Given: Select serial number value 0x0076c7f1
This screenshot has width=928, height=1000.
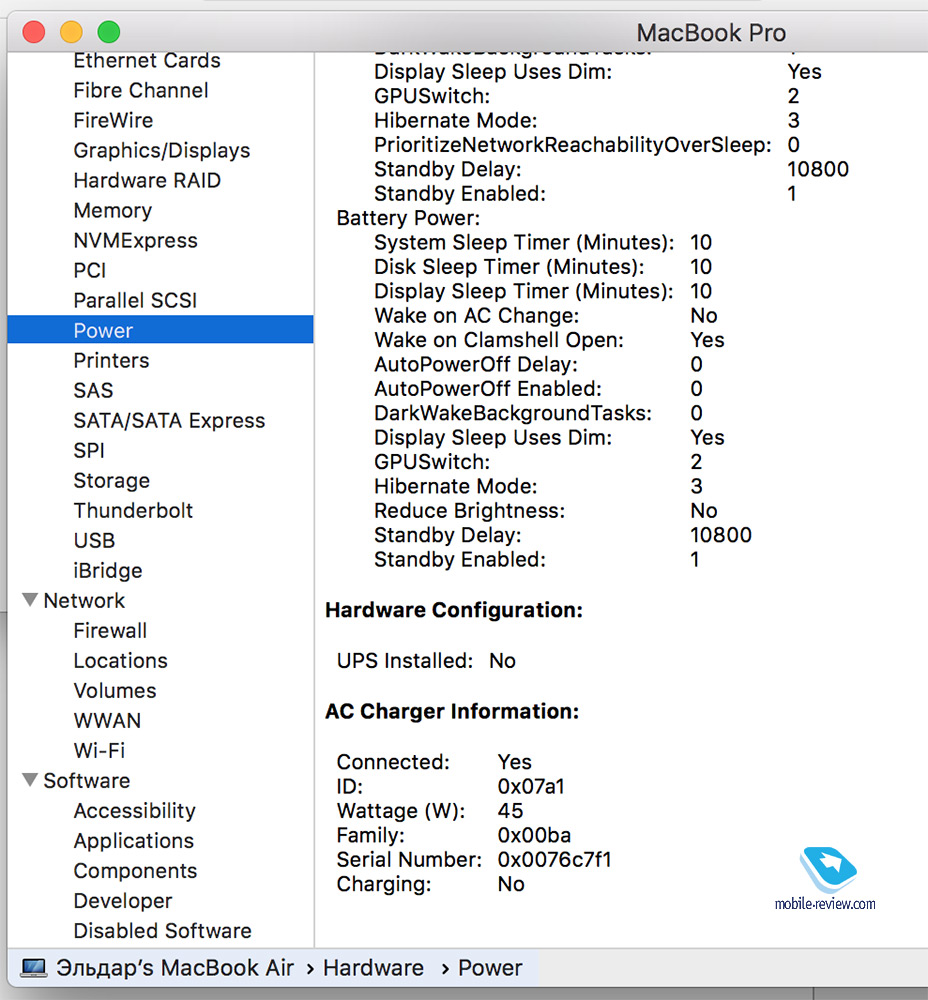Looking at the screenshot, I should click(554, 860).
